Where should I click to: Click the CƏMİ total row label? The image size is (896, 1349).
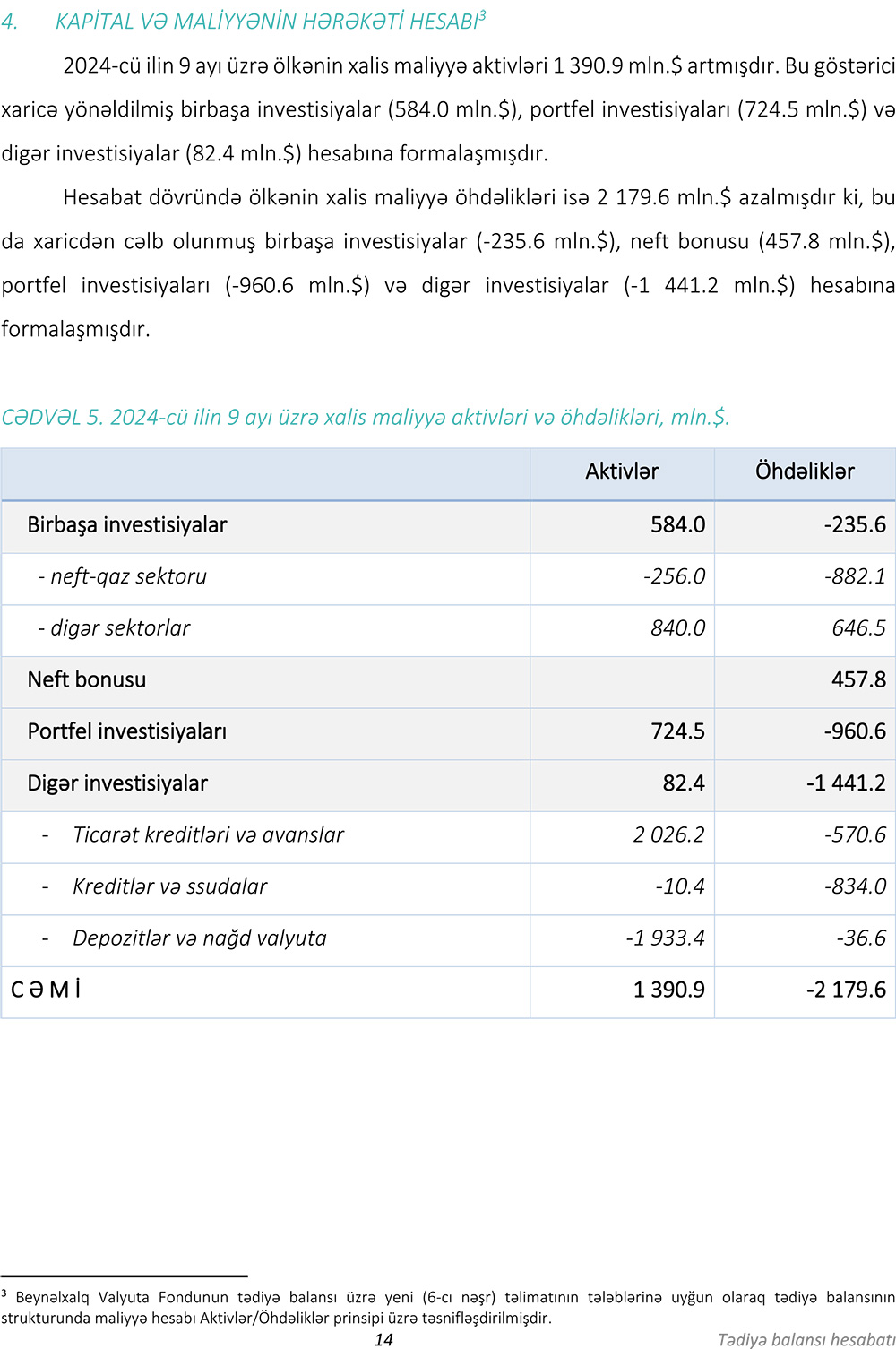pyautogui.click(x=46, y=990)
